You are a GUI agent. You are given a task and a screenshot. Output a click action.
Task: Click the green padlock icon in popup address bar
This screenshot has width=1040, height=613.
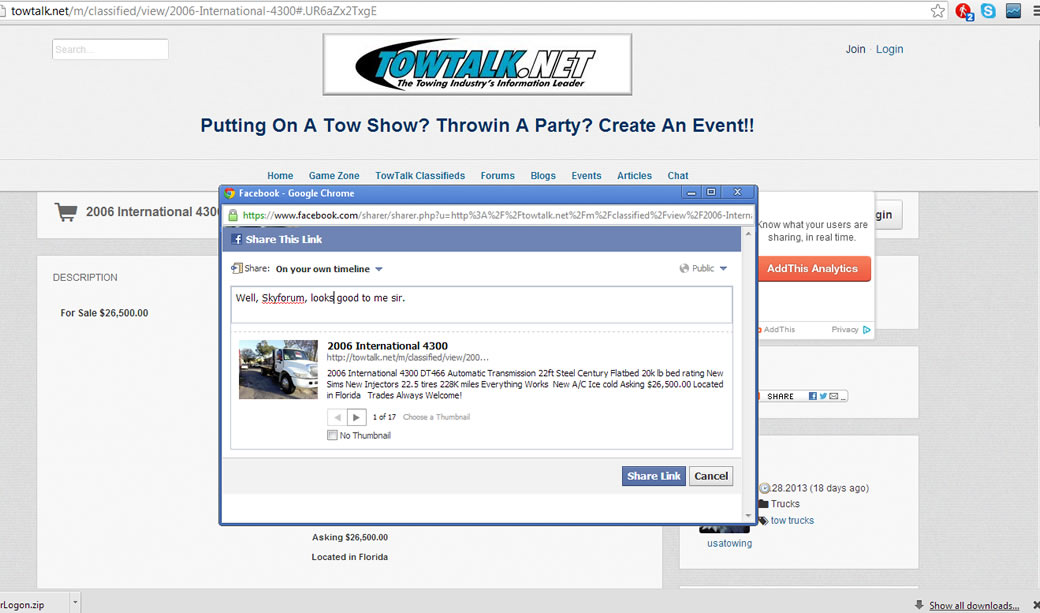tap(233, 215)
